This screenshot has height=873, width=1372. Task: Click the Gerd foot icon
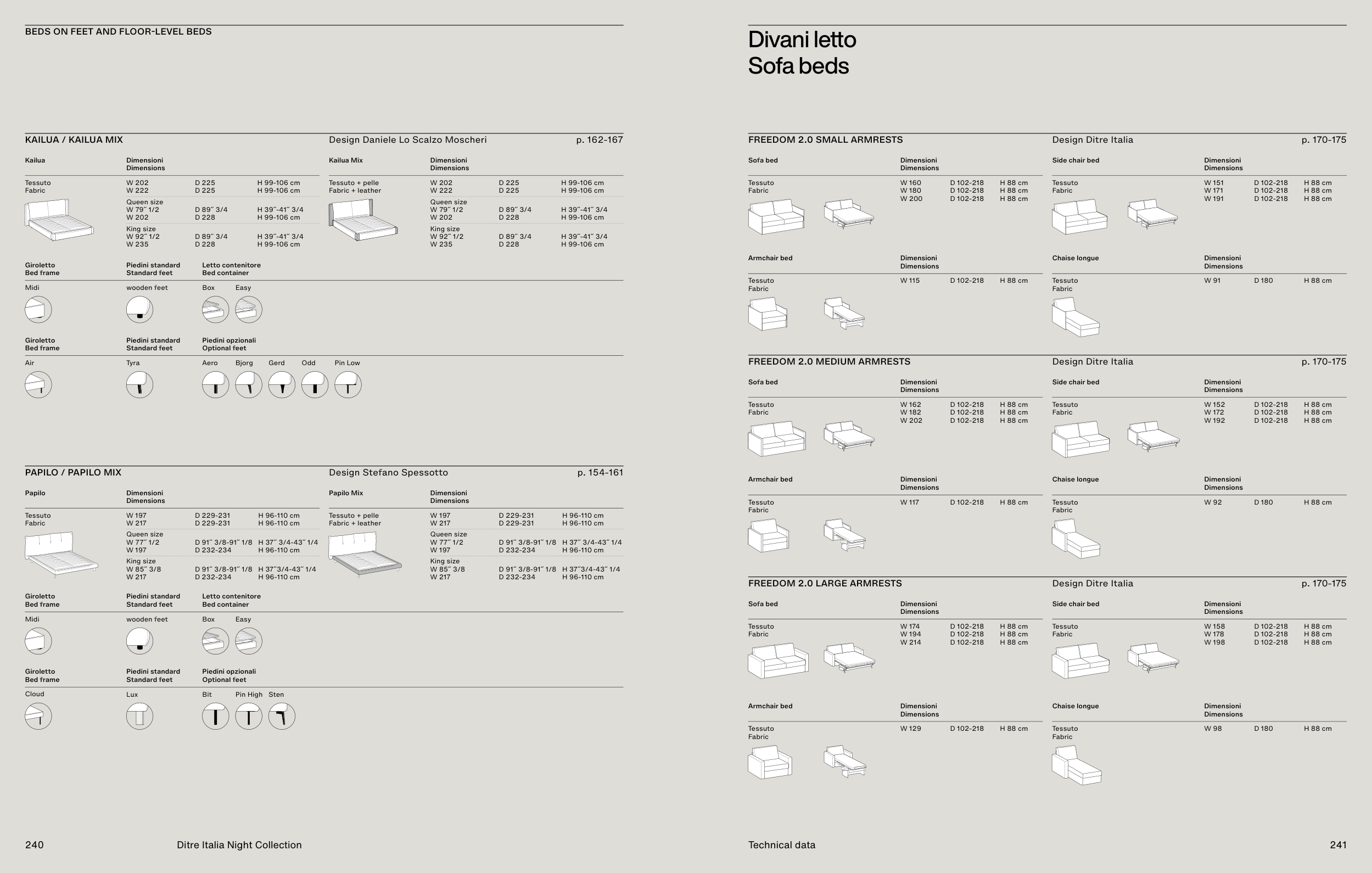[282, 385]
